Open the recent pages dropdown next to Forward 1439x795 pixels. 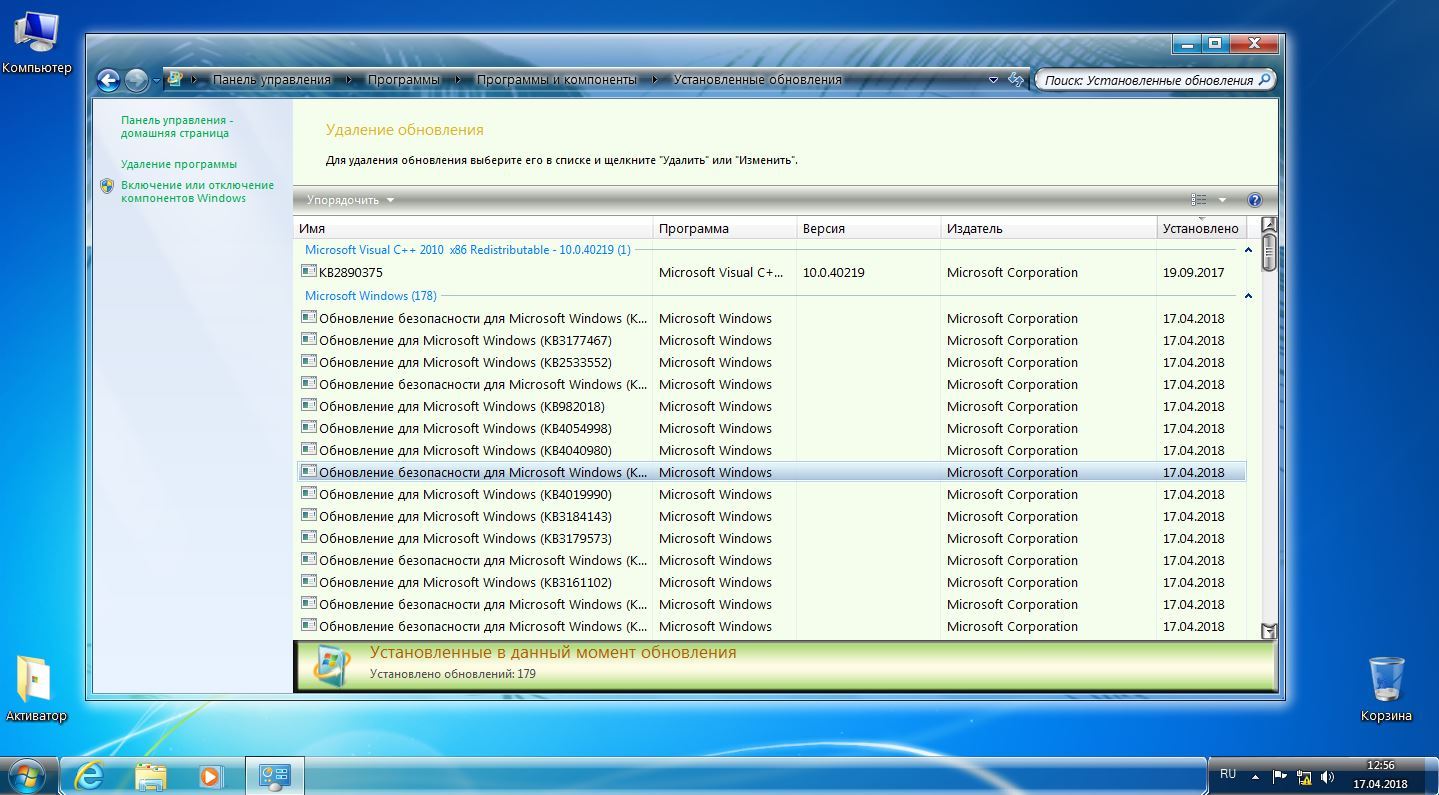pos(156,81)
